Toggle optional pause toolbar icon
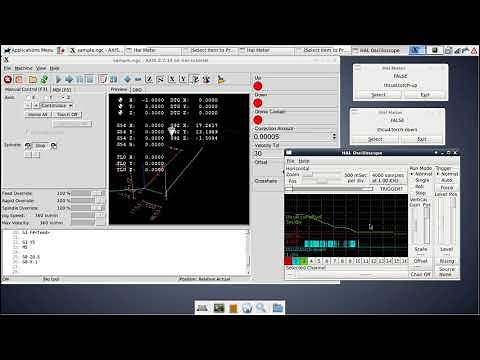The height and width of the screenshot is (360, 480). coord(114,79)
